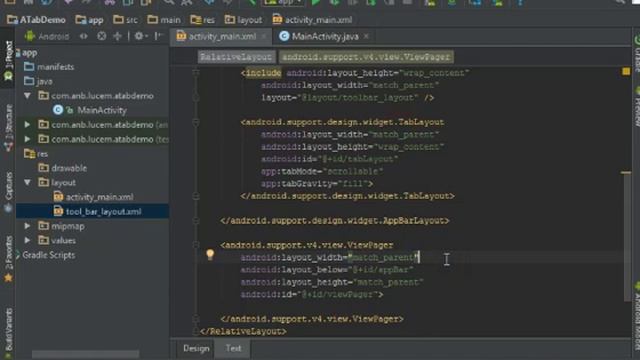Open project panel gear settings
This screenshot has height=360, width=640.
tap(140, 36)
